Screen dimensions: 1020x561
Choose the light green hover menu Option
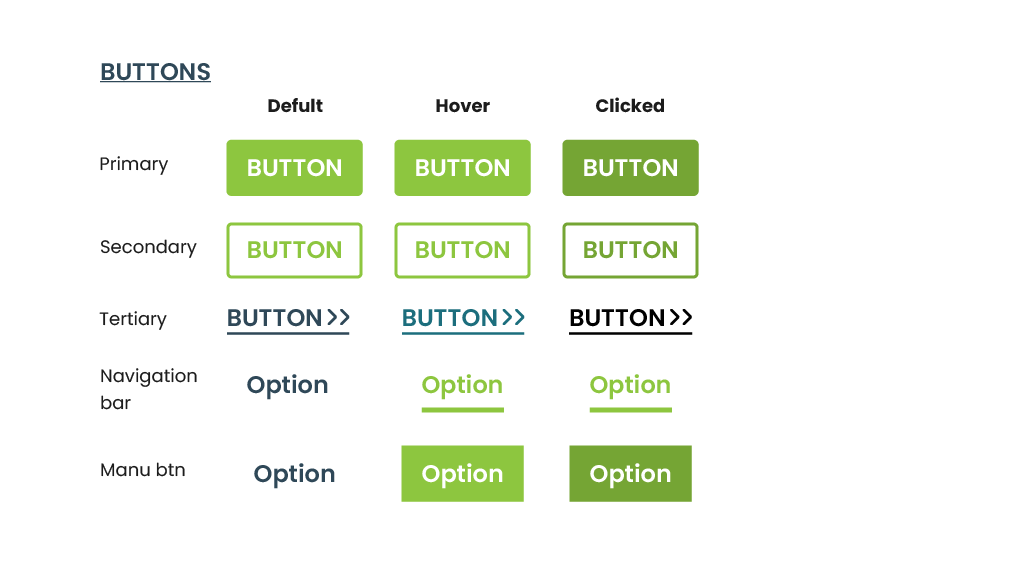[x=462, y=474]
